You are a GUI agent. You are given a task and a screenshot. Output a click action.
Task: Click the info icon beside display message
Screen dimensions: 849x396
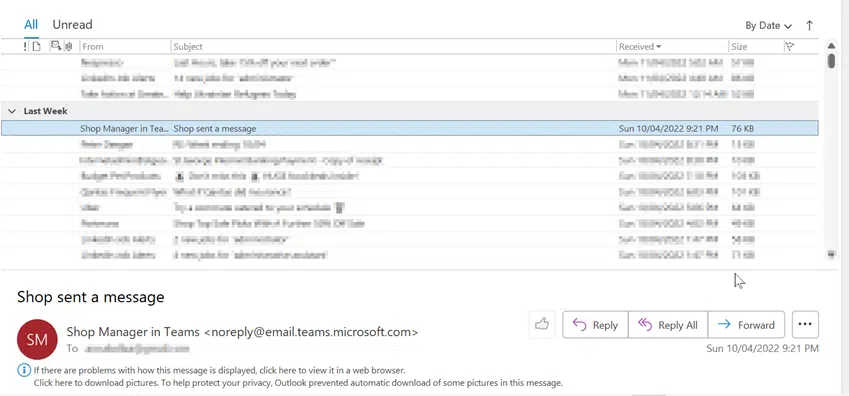[24, 371]
